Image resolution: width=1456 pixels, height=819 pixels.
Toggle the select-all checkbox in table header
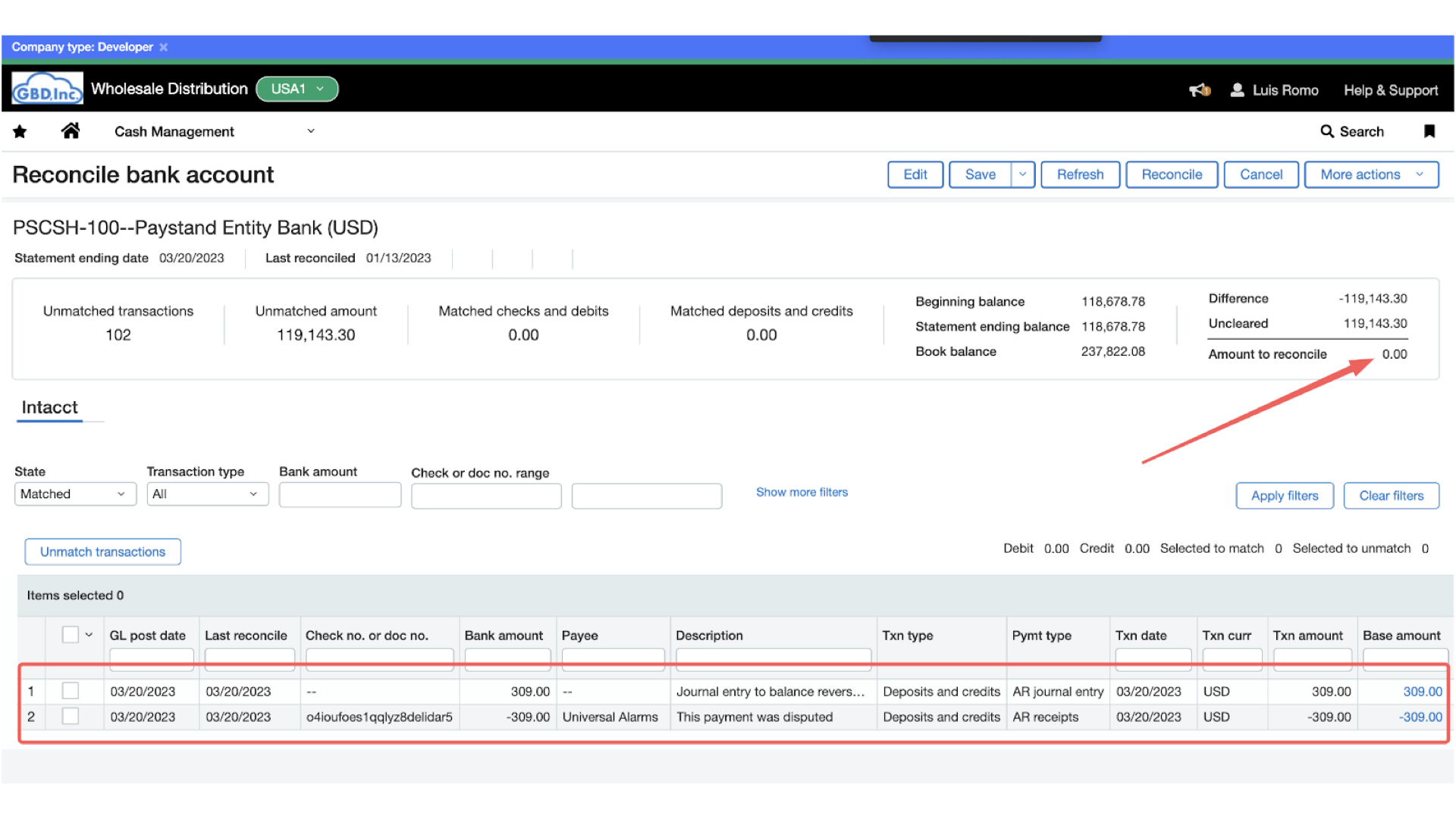coord(71,635)
